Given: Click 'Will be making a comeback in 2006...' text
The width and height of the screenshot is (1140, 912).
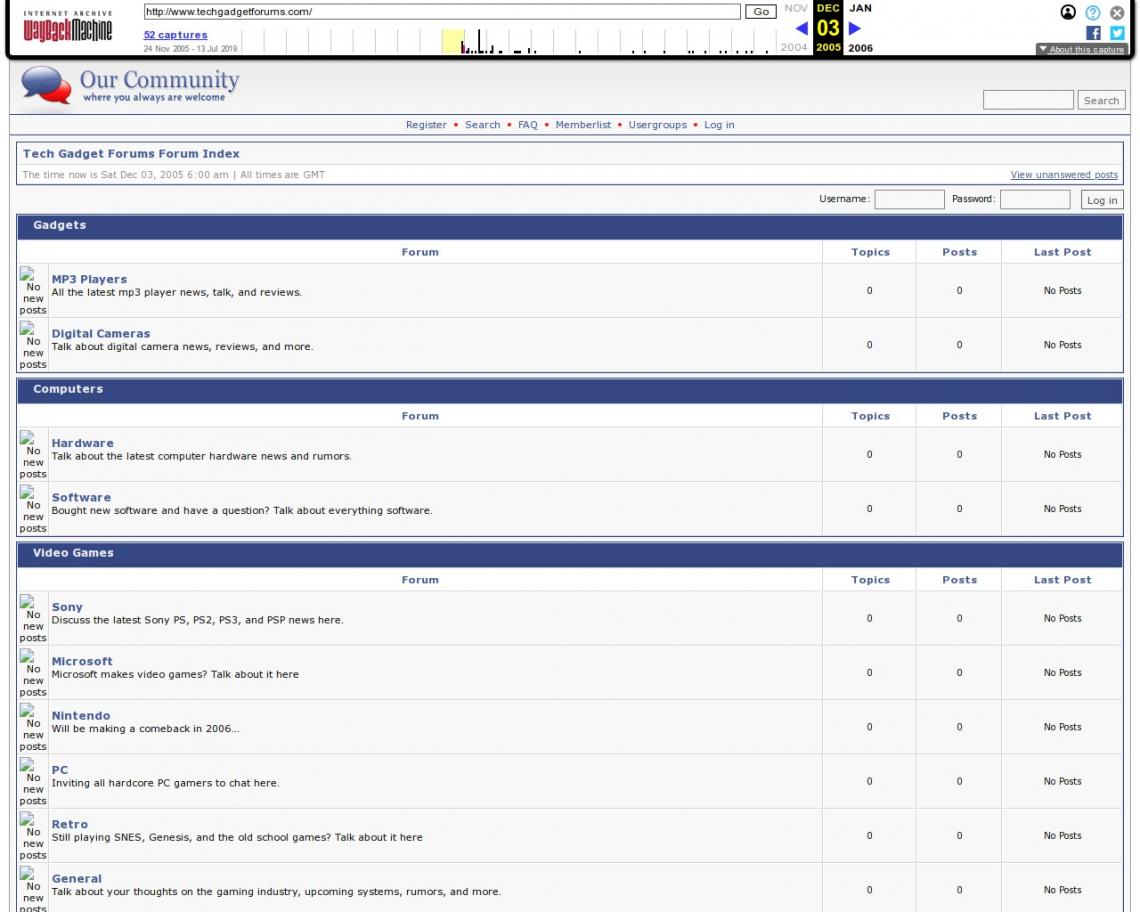Looking at the screenshot, I should 145,729.
